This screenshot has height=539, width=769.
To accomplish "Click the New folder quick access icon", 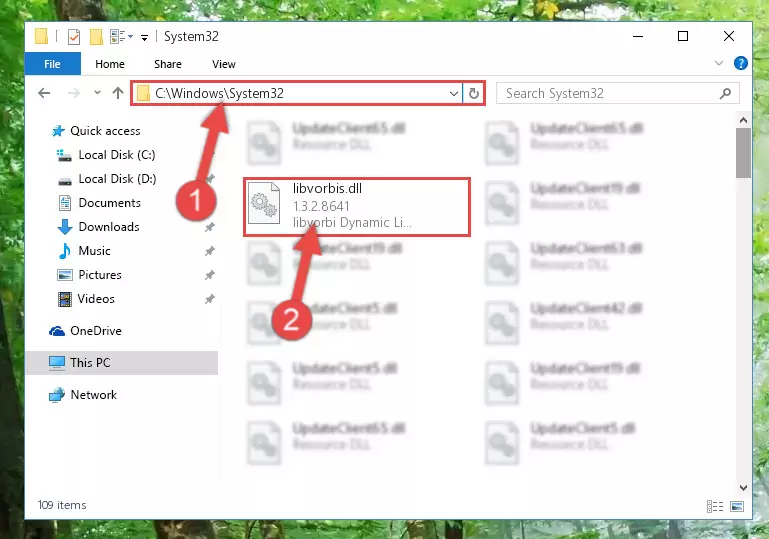I will (x=96, y=37).
